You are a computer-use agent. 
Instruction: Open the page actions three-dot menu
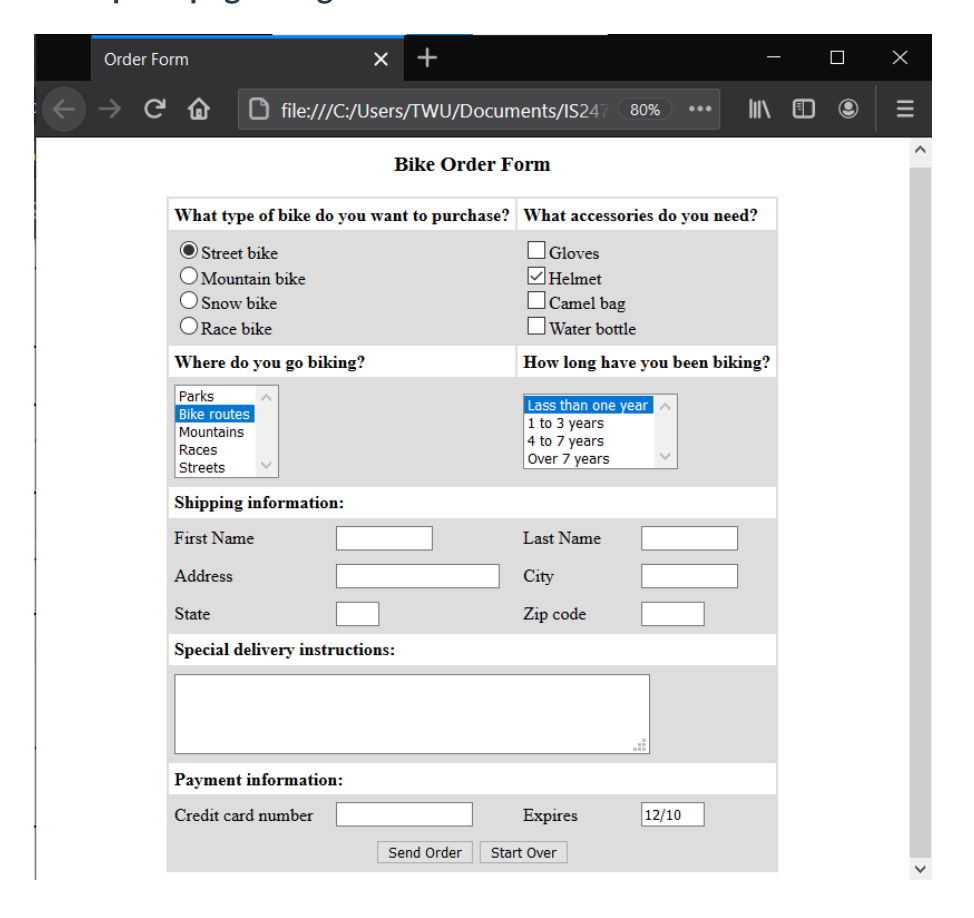point(699,109)
